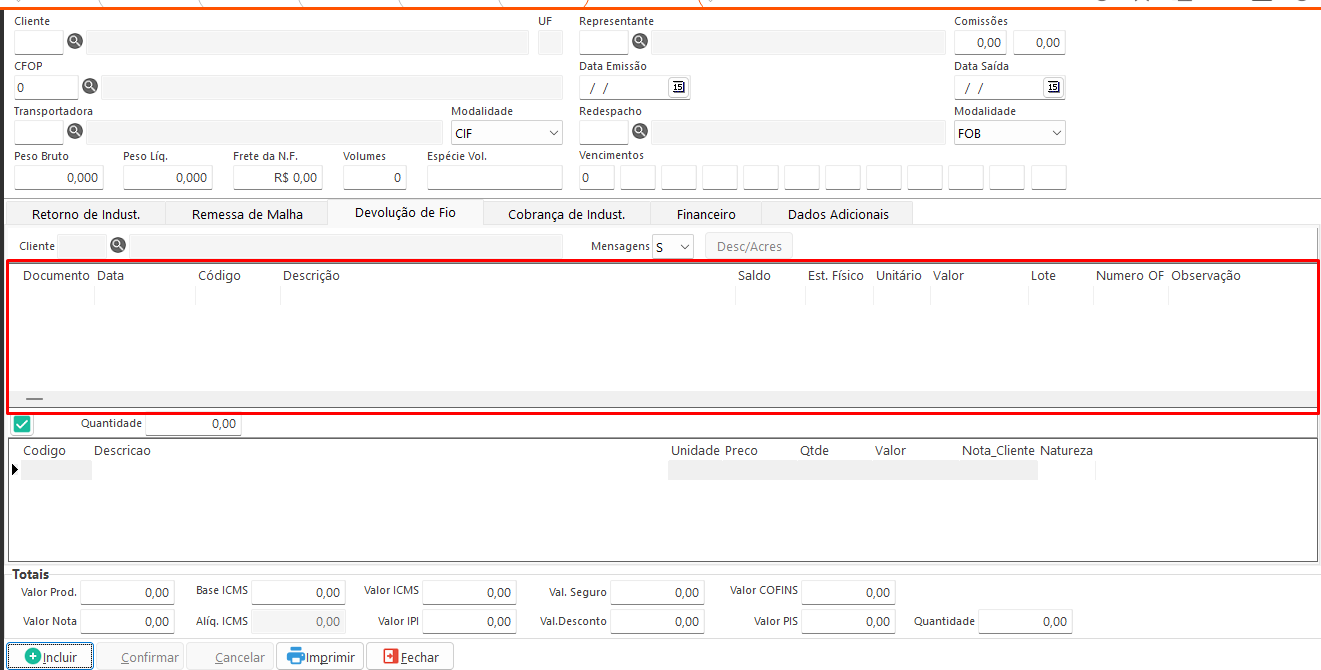Open the Data Emissão calendar icon
The width and height of the screenshot is (1321, 670).
pos(679,87)
